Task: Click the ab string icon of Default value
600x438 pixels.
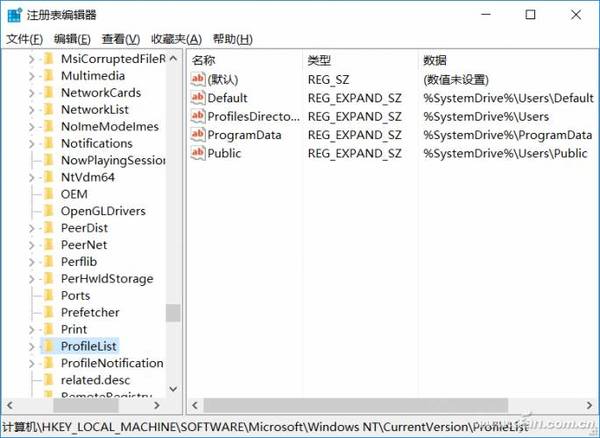Action: coord(198,98)
